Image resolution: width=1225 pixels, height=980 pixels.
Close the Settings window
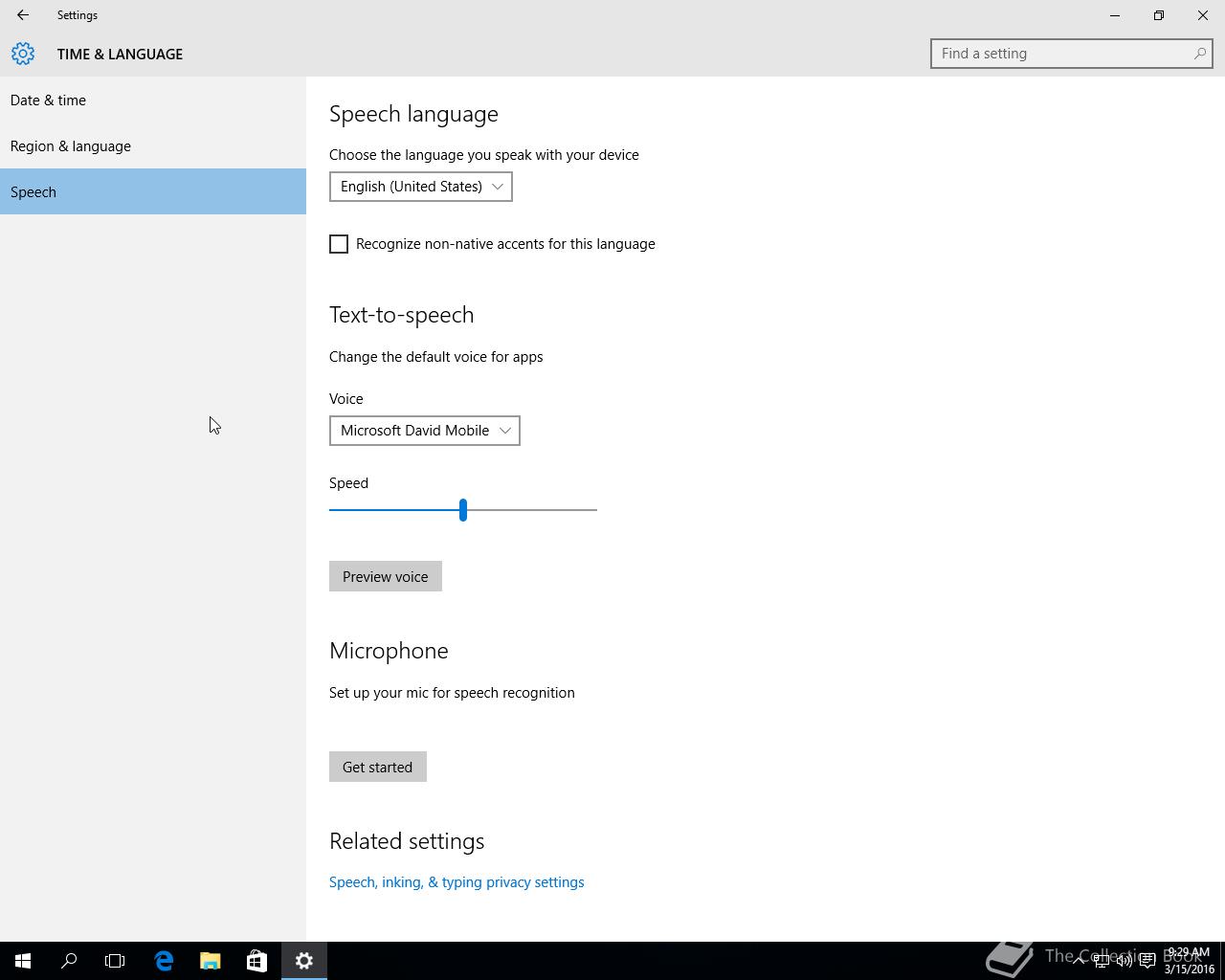point(1203,15)
